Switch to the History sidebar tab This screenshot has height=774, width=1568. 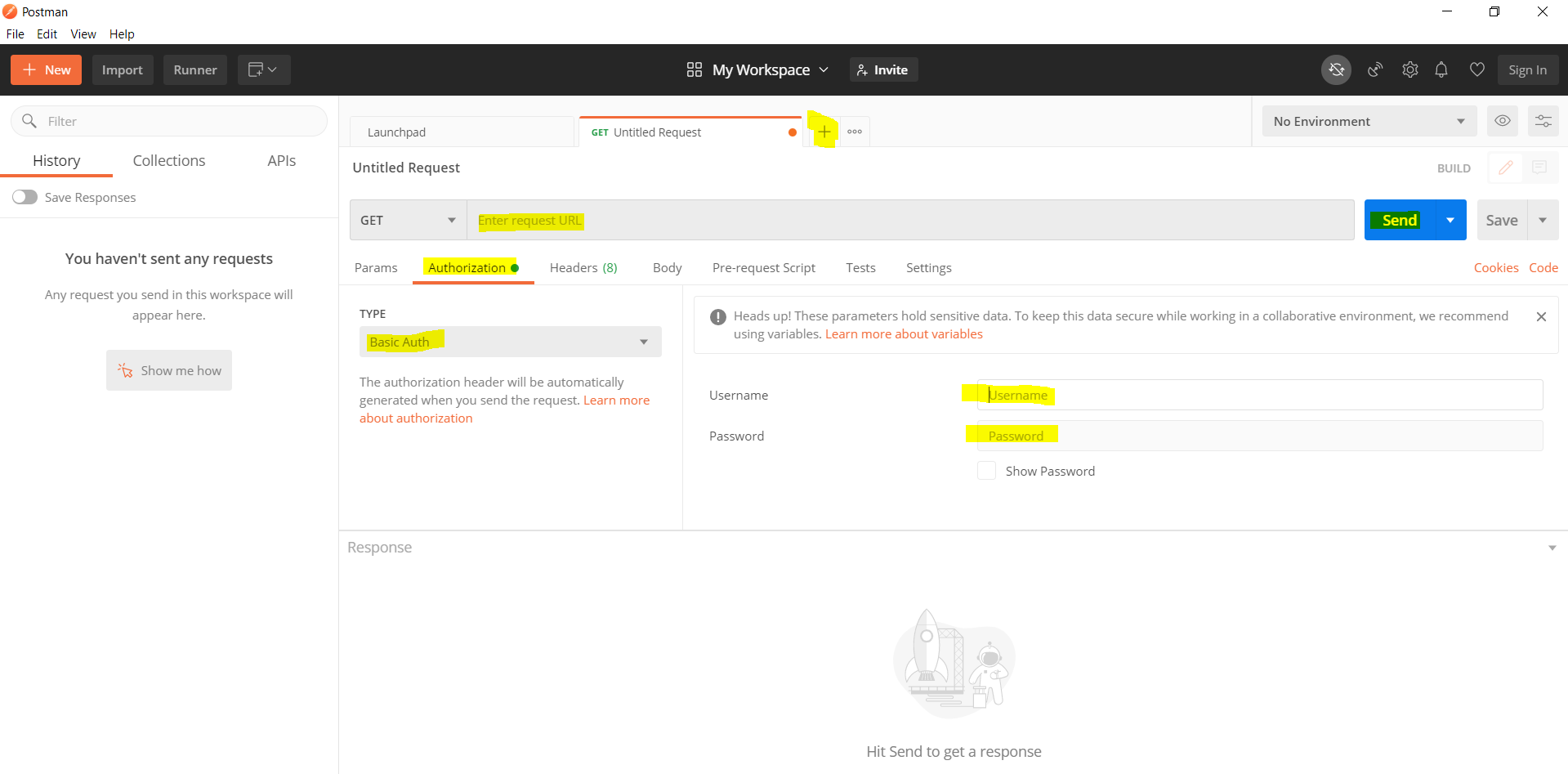click(x=56, y=161)
